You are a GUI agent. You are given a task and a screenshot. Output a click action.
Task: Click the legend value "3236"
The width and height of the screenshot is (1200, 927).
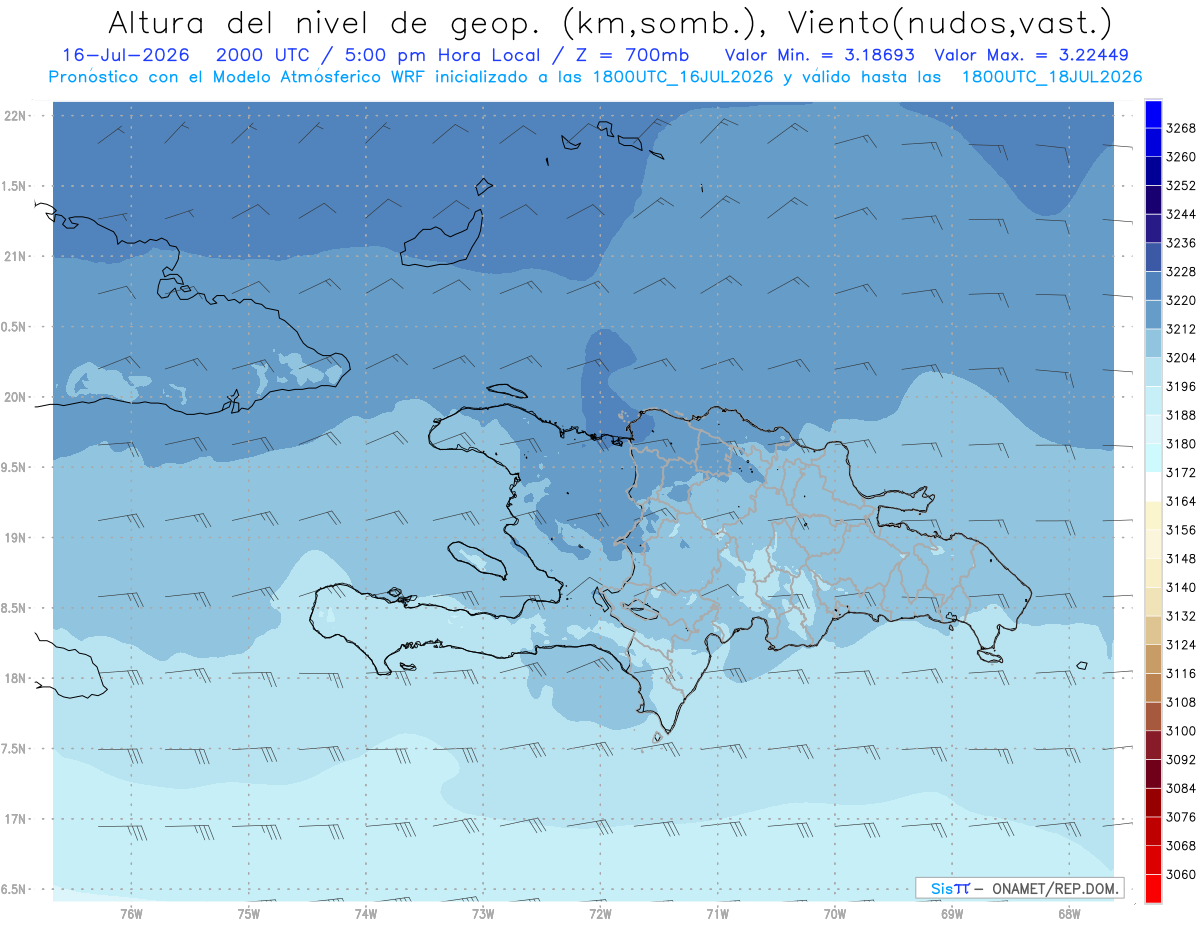coord(1181,243)
